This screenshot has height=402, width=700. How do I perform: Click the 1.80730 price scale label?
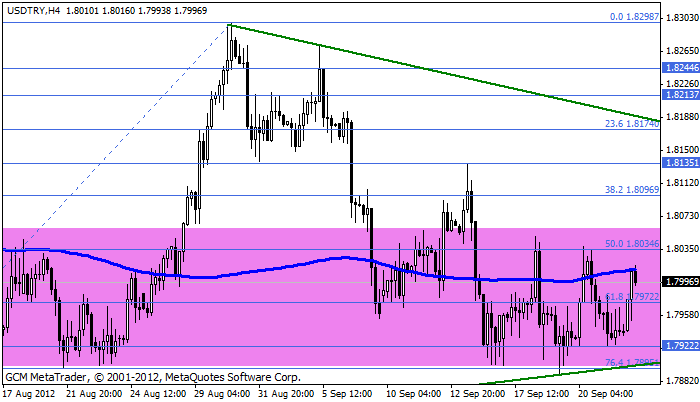682,216
